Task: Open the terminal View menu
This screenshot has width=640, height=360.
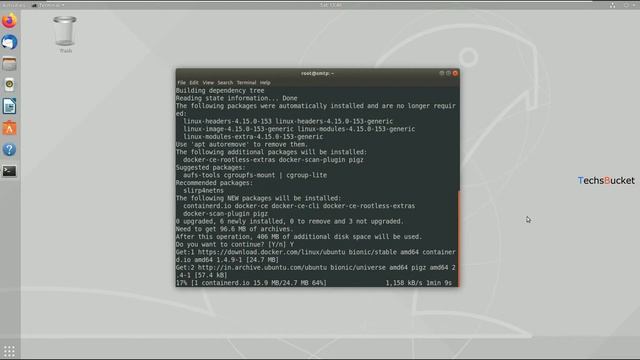Action: 208,82
